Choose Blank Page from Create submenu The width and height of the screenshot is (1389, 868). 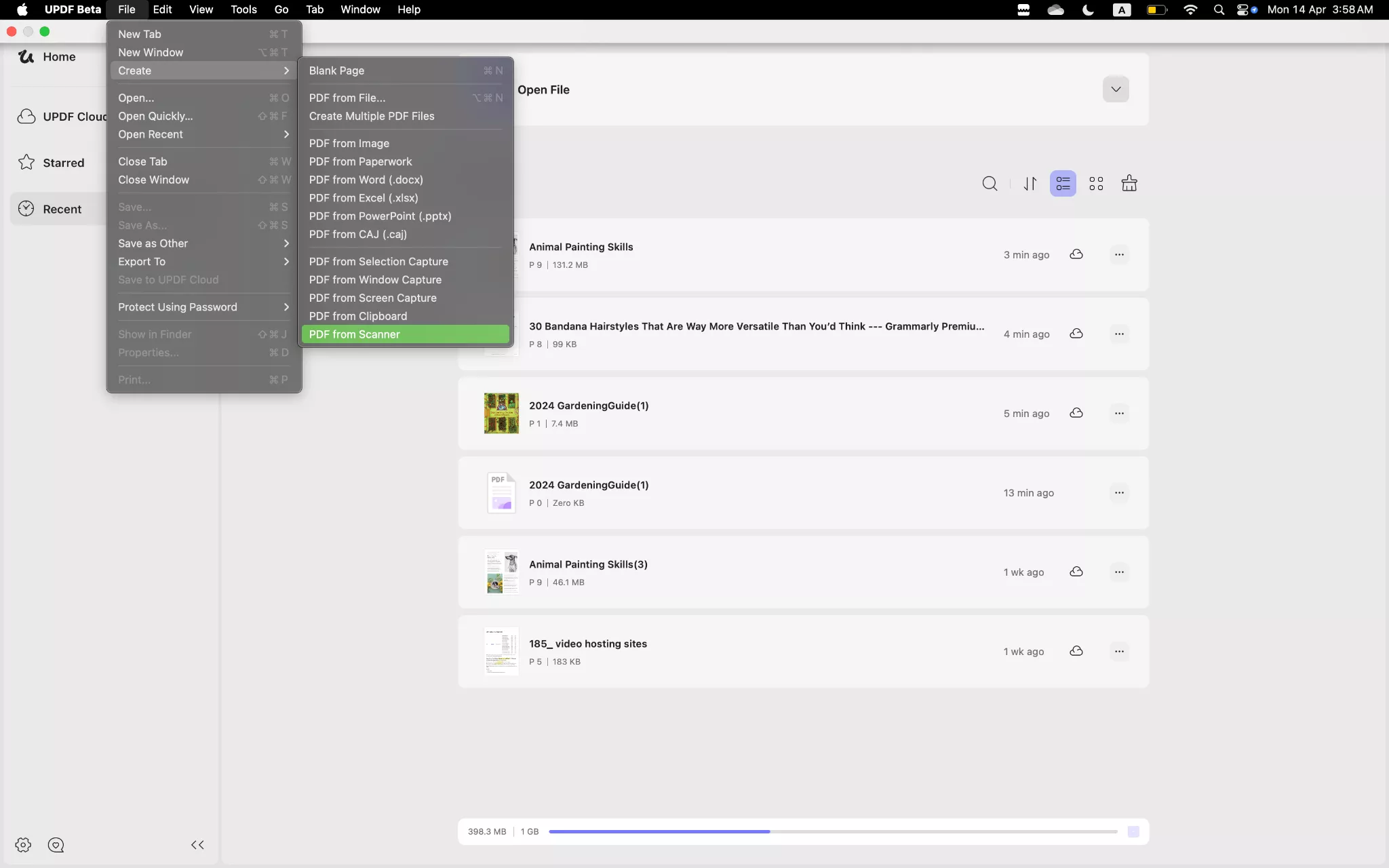405,71
